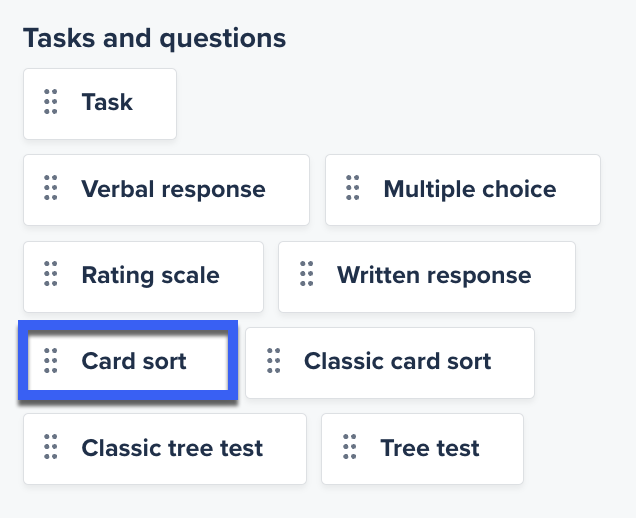This screenshot has height=518, width=636.
Task: Click the drag handle icon on Task
Action: pyautogui.click(x=51, y=103)
